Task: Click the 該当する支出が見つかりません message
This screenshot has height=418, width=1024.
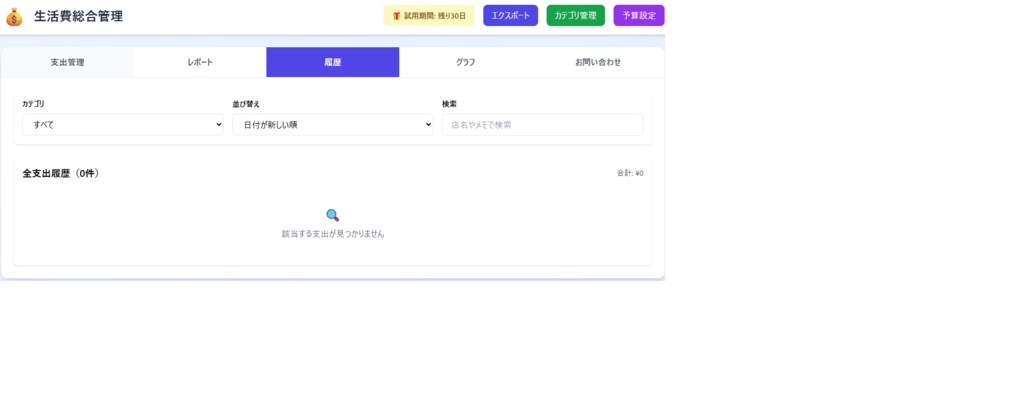Action: click(333, 234)
